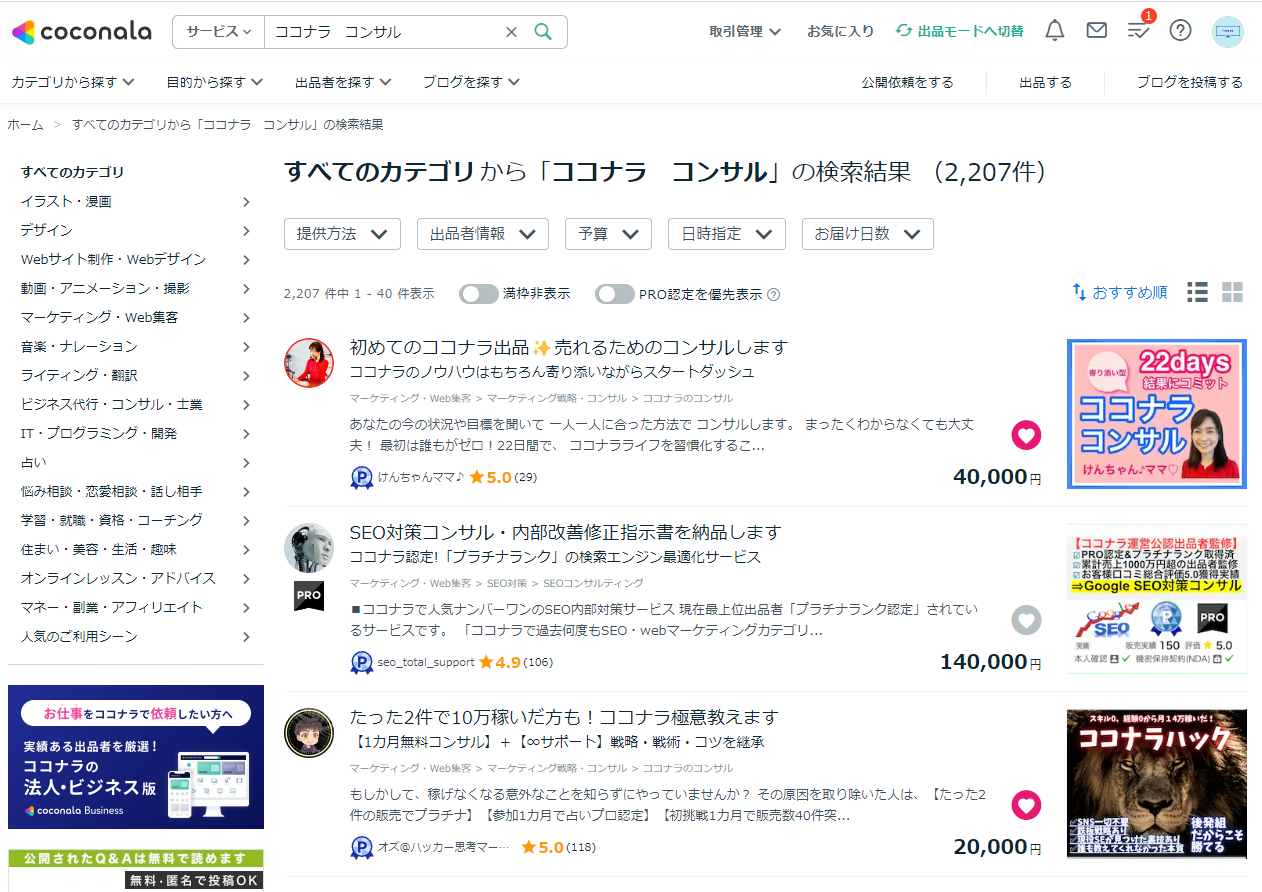Click おすすめ順 sort option
The image size is (1262, 892).
[1129, 292]
